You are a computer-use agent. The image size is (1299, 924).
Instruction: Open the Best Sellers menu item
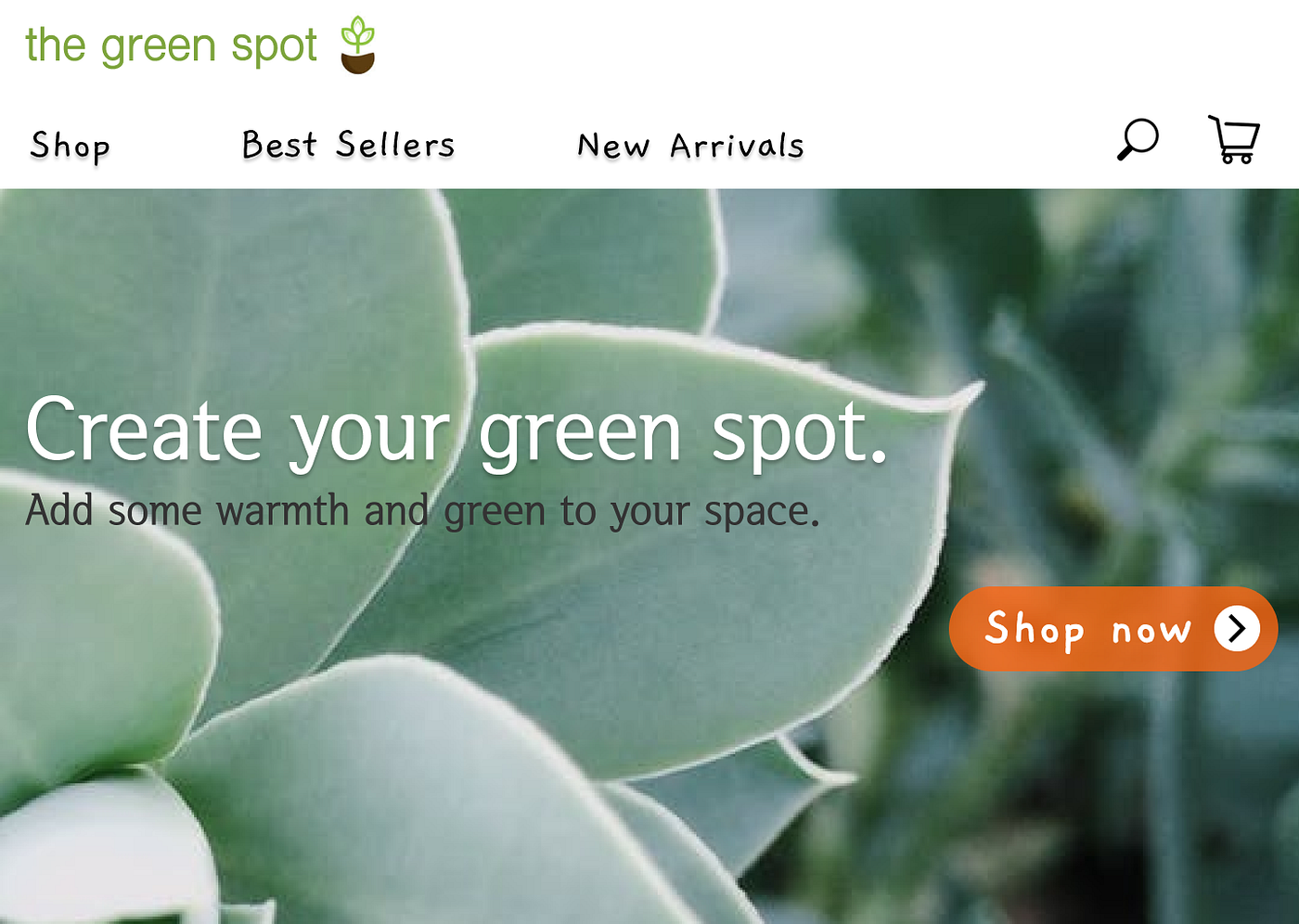tap(348, 145)
